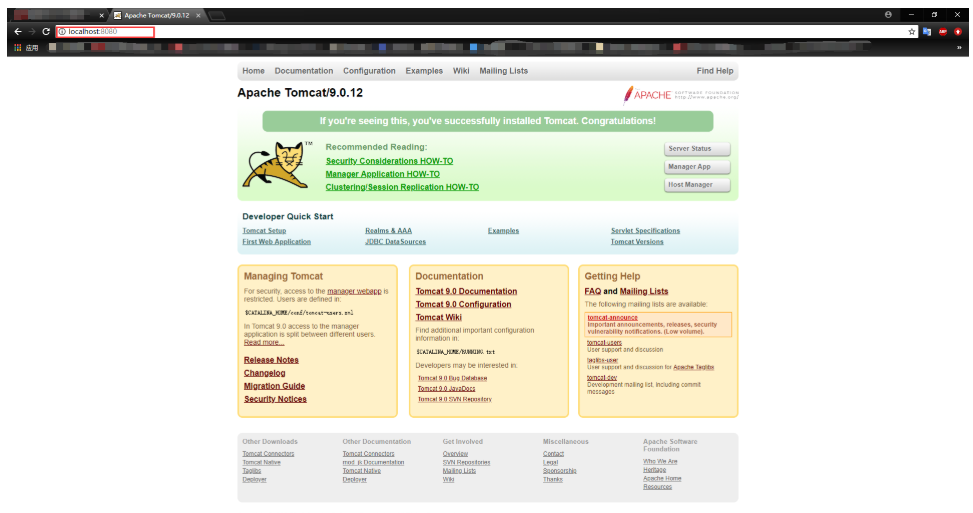Bookmark this page with the star icon
Image resolution: width=973 pixels, height=513 pixels.
point(912,32)
